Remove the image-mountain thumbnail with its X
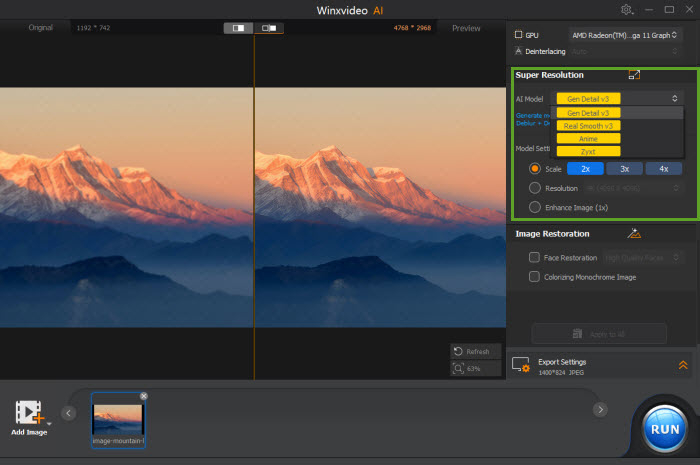 (x=144, y=396)
